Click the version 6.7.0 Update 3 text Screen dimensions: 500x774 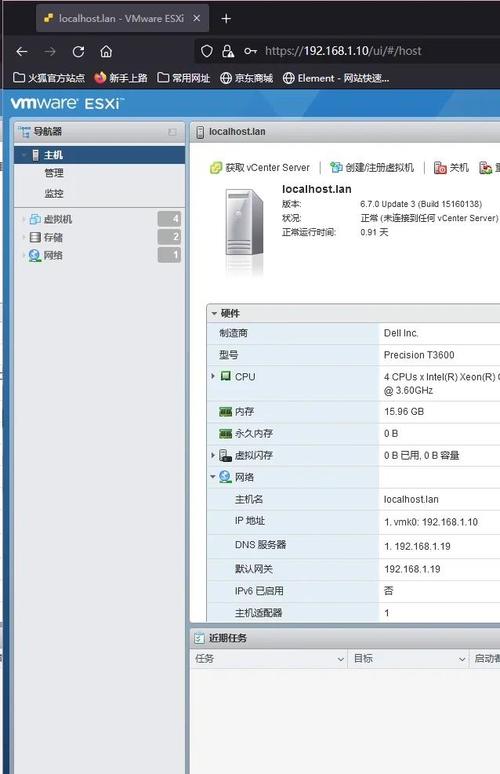tap(421, 204)
